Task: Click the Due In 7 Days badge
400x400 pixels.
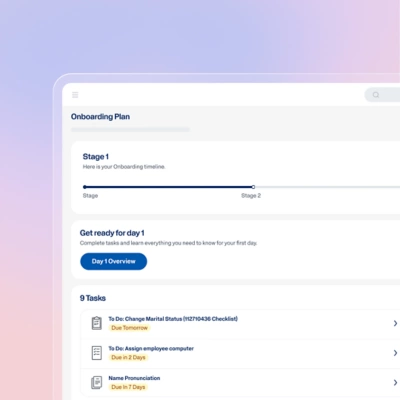Action: tap(128, 387)
